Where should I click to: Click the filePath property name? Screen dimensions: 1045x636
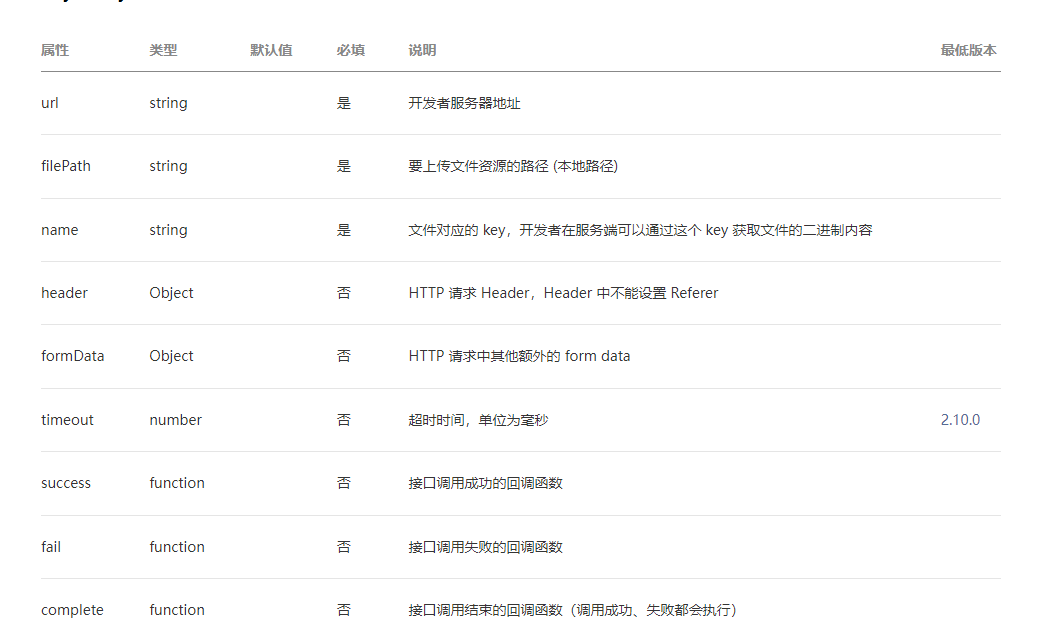click(x=64, y=166)
